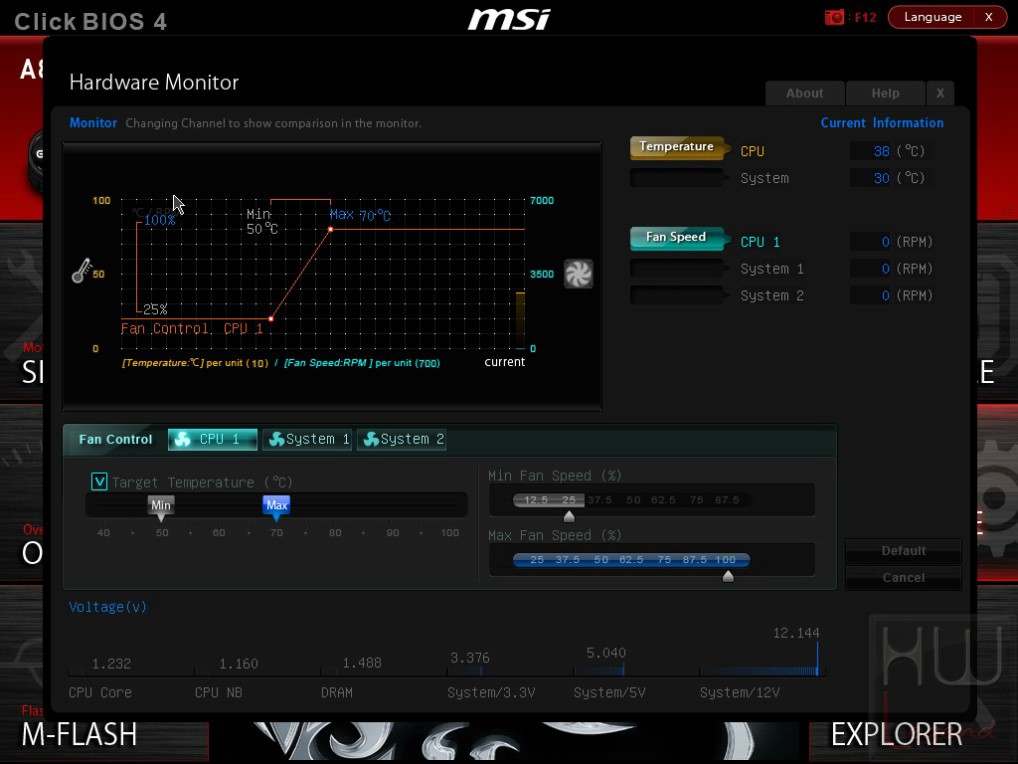Switch to the System 2 fan tab

tap(402, 439)
